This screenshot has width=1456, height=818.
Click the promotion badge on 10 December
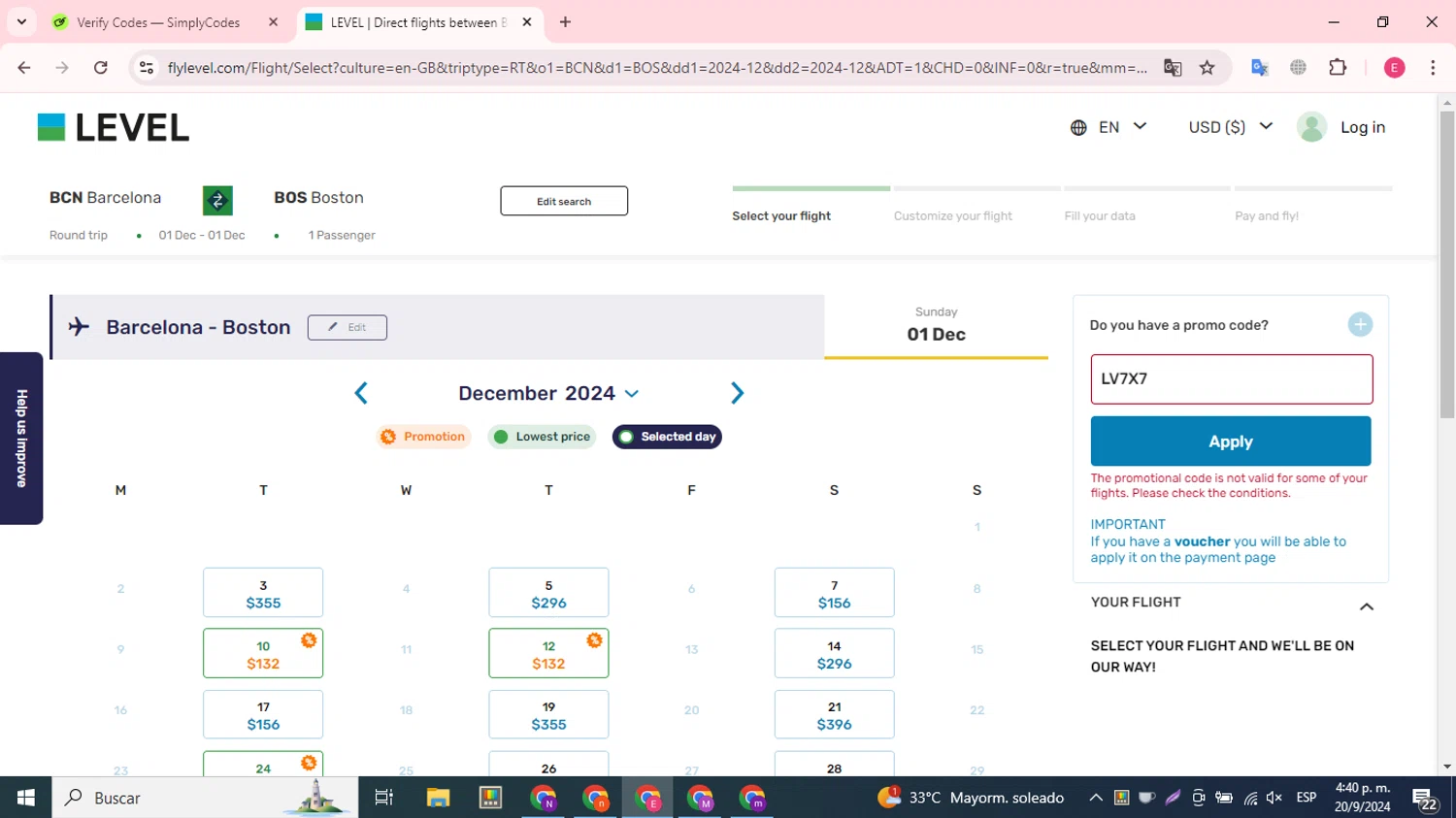(x=309, y=640)
